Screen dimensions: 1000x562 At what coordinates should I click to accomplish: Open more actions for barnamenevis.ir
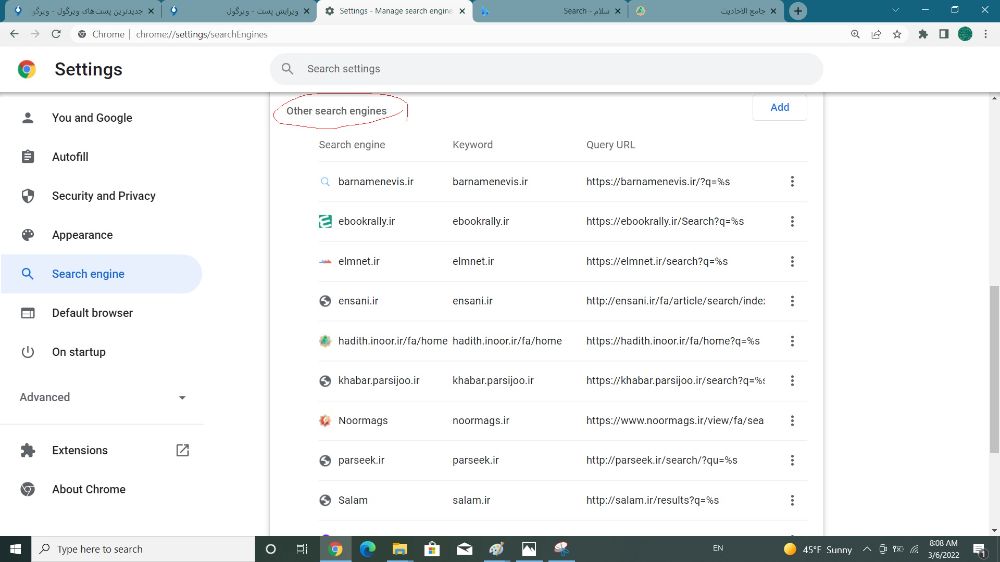[x=792, y=182]
